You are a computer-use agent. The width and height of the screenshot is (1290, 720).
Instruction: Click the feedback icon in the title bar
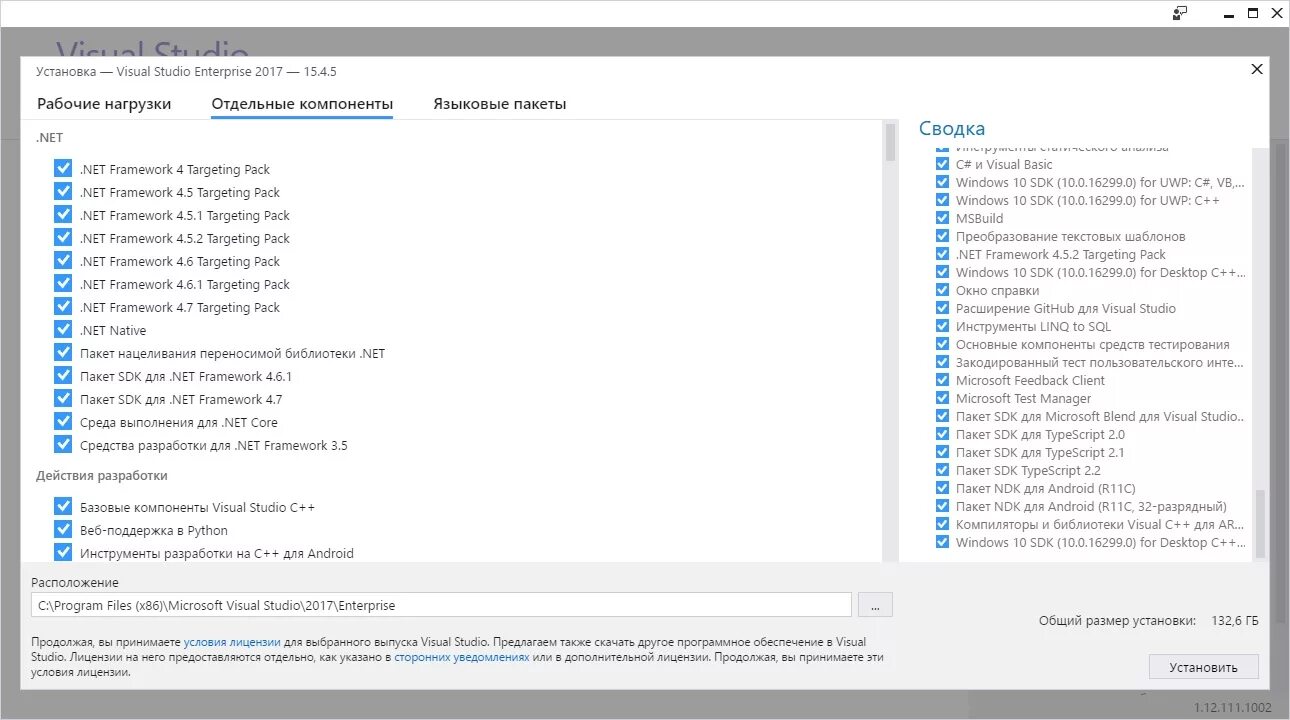[1181, 13]
